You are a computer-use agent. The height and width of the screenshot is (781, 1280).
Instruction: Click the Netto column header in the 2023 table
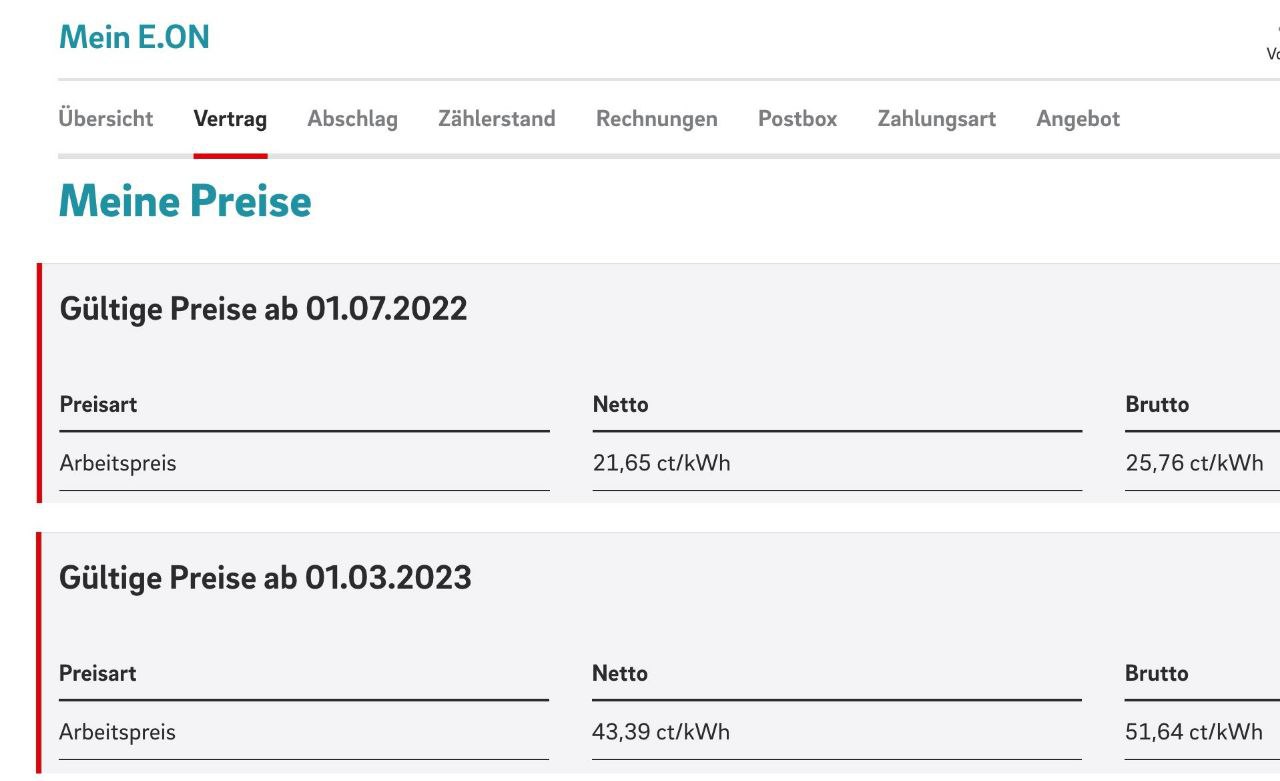pyautogui.click(x=620, y=674)
